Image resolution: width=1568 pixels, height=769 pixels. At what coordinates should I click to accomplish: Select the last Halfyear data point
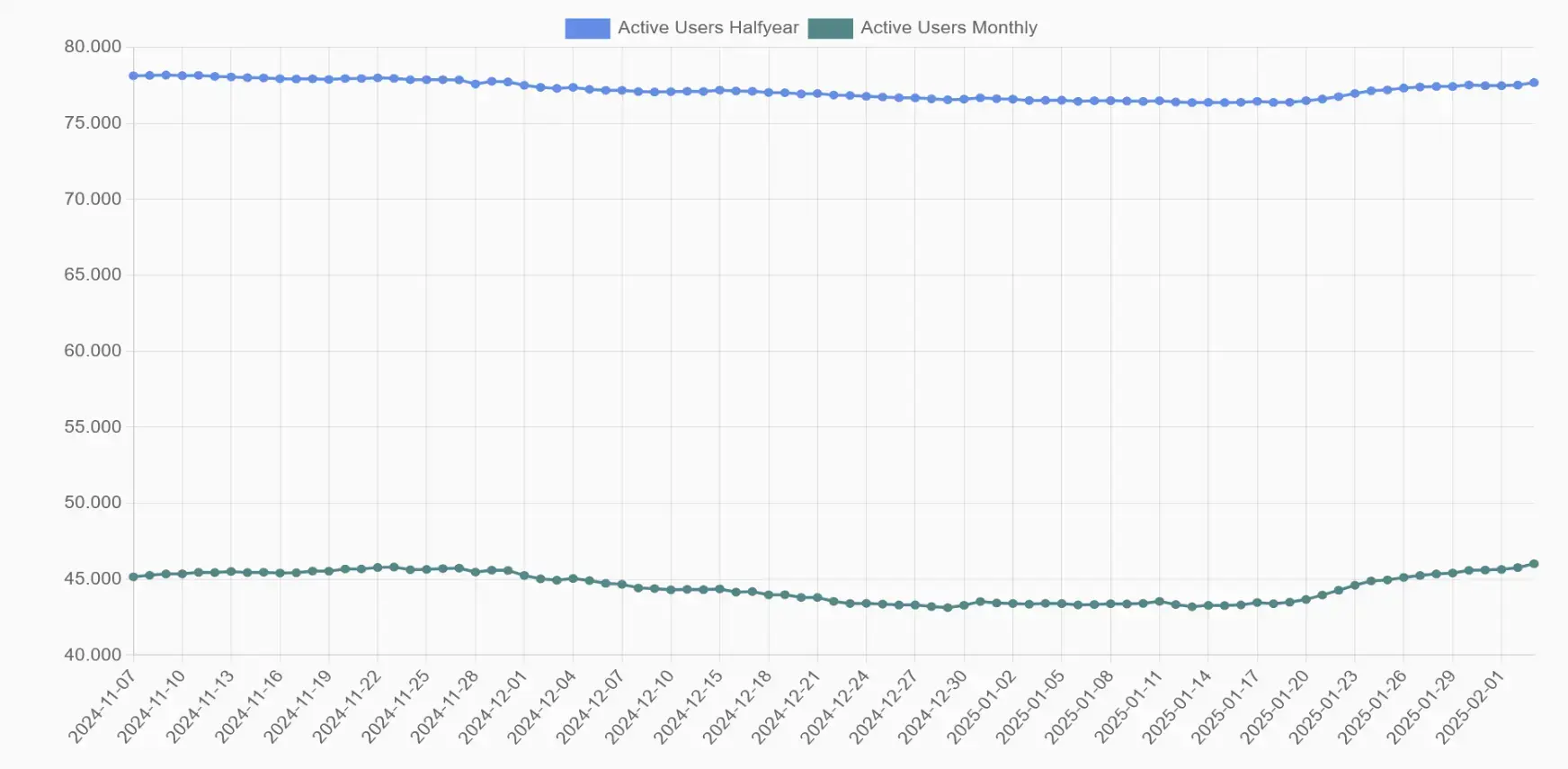click(x=1534, y=83)
